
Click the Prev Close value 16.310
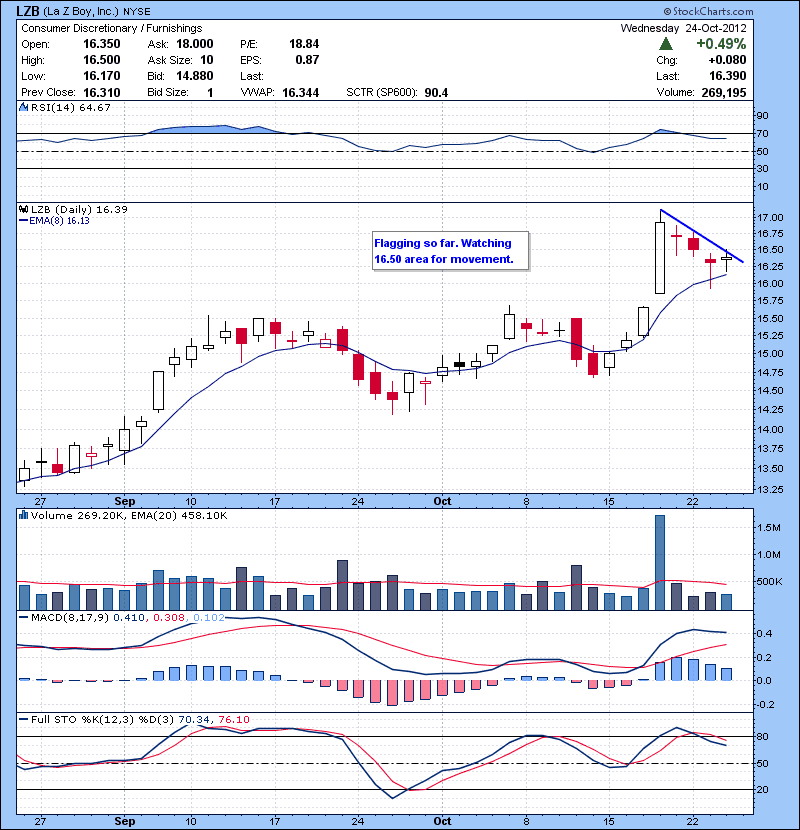pyautogui.click(x=102, y=92)
